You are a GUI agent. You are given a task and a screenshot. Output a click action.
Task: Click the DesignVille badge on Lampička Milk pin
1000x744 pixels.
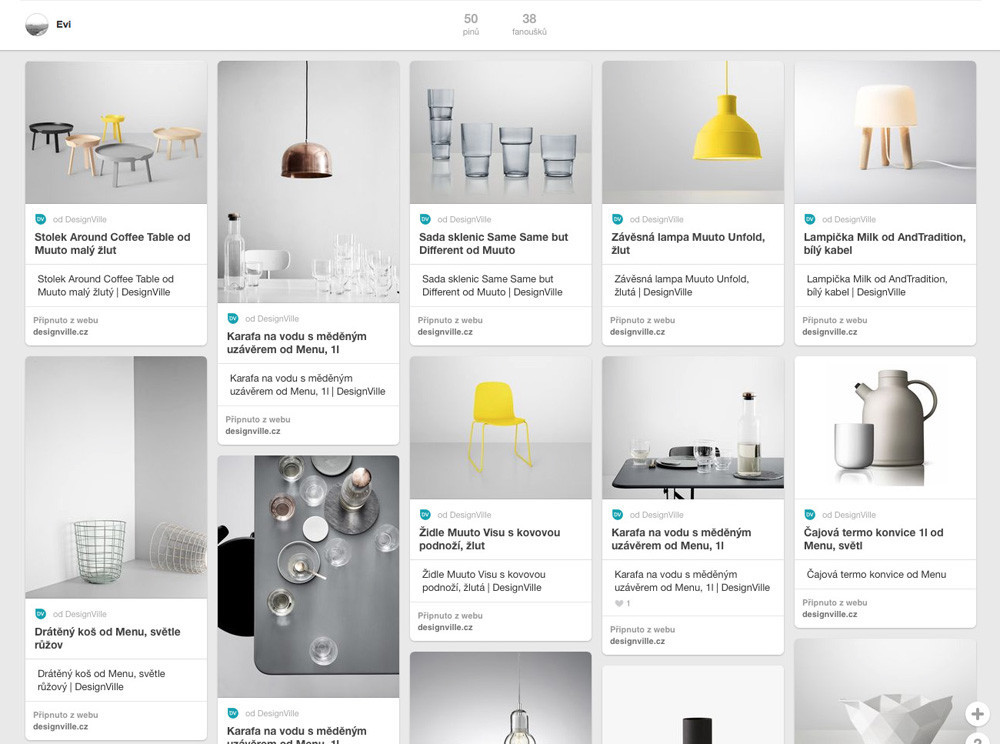[809, 219]
